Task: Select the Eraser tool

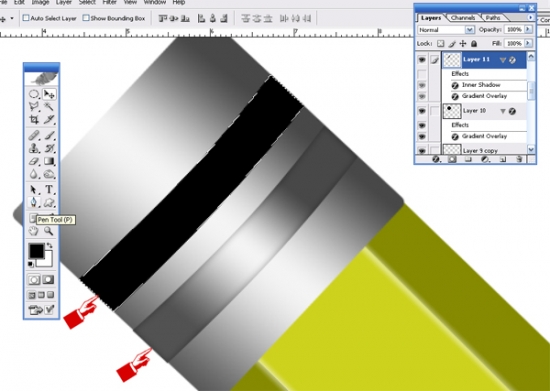Action: coord(34,161)
